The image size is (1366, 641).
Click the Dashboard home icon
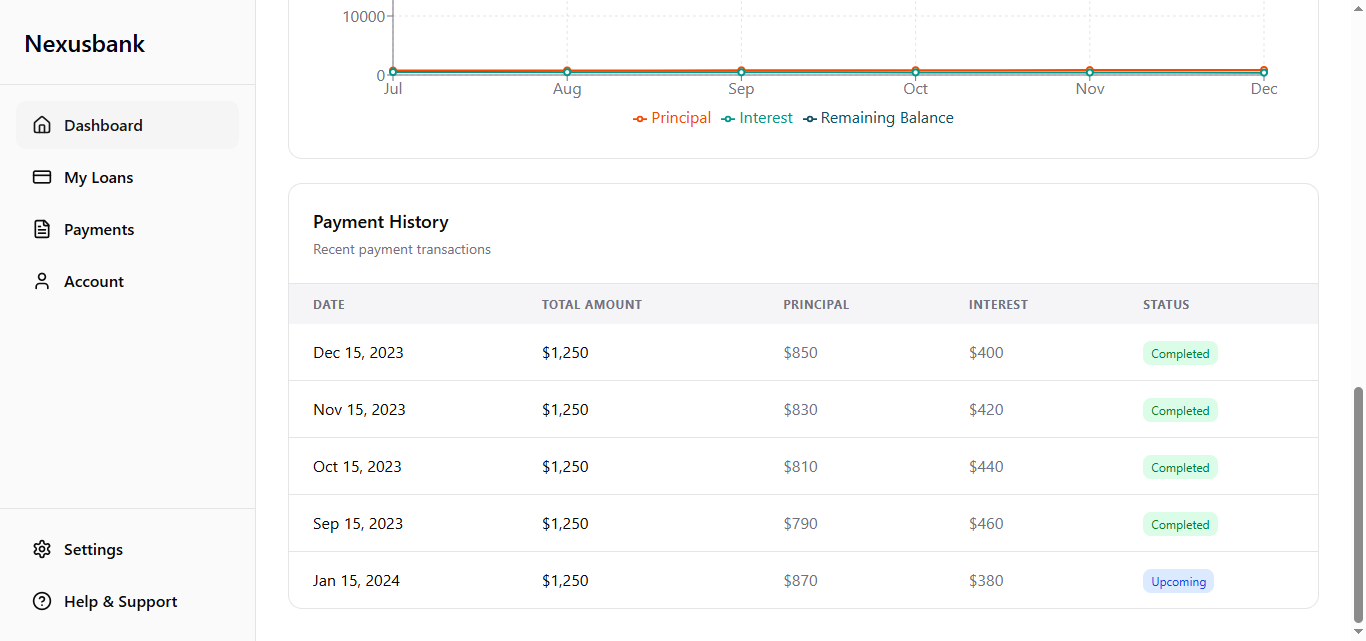tap(42, 125)
